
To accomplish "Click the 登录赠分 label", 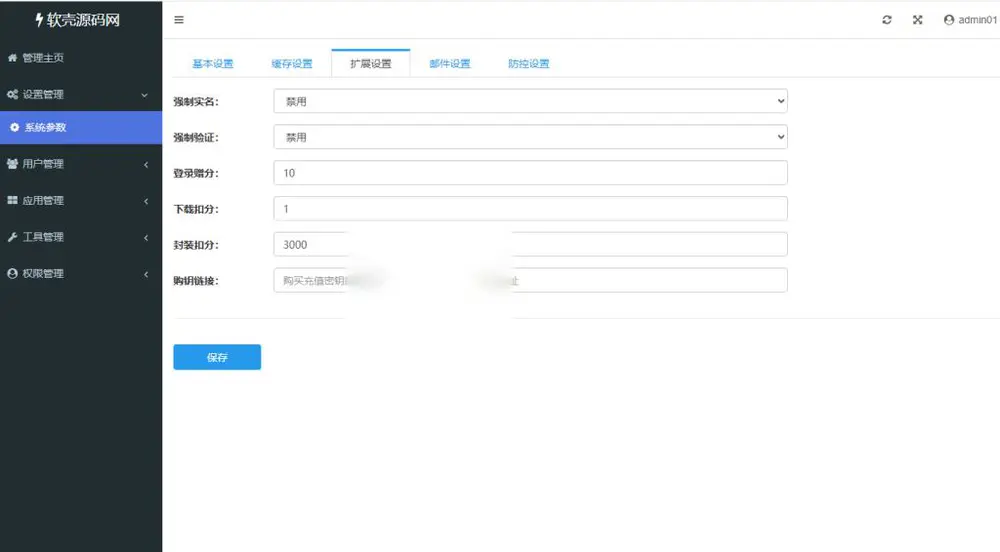I will 196,173.
